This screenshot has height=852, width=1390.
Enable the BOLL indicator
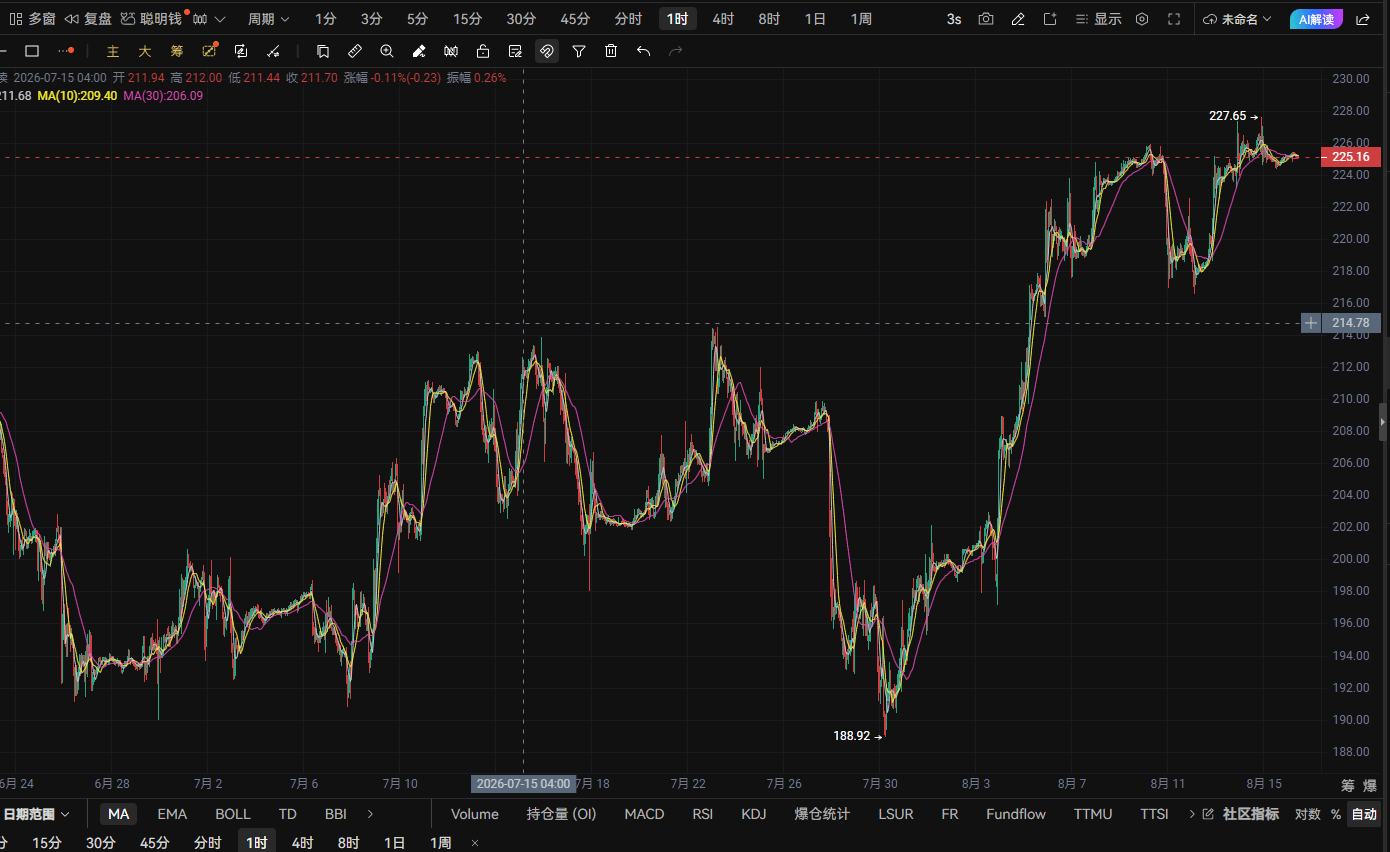pyautogui.click(x=233, y=814)
